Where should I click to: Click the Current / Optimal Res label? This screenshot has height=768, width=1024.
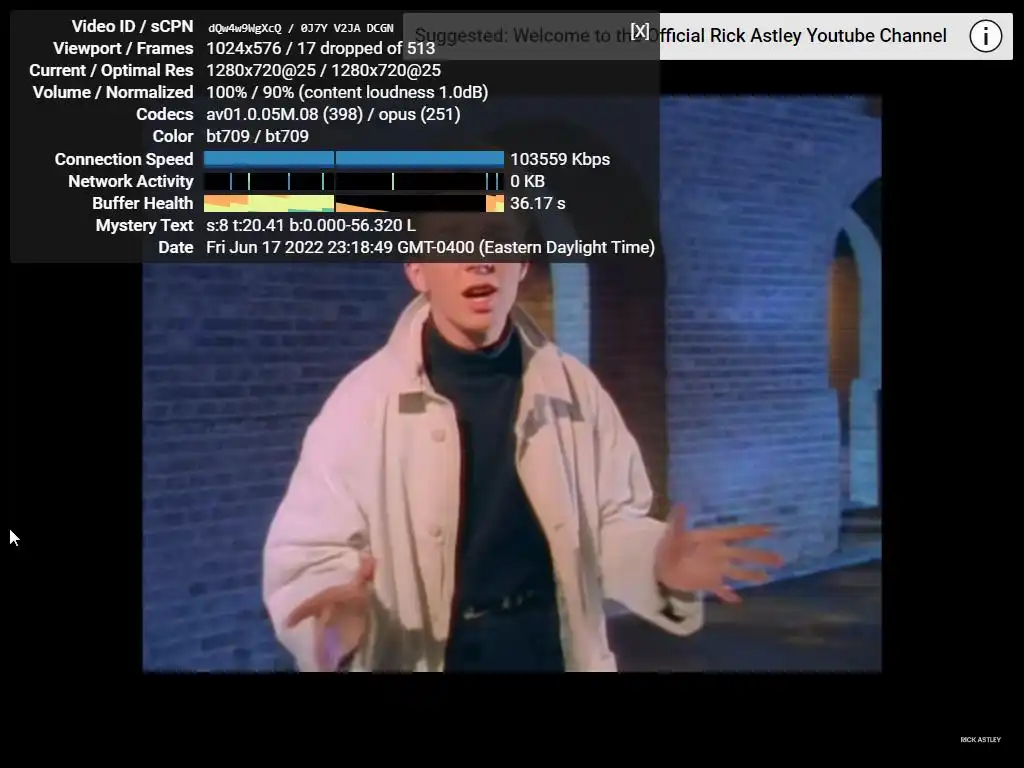112,71
